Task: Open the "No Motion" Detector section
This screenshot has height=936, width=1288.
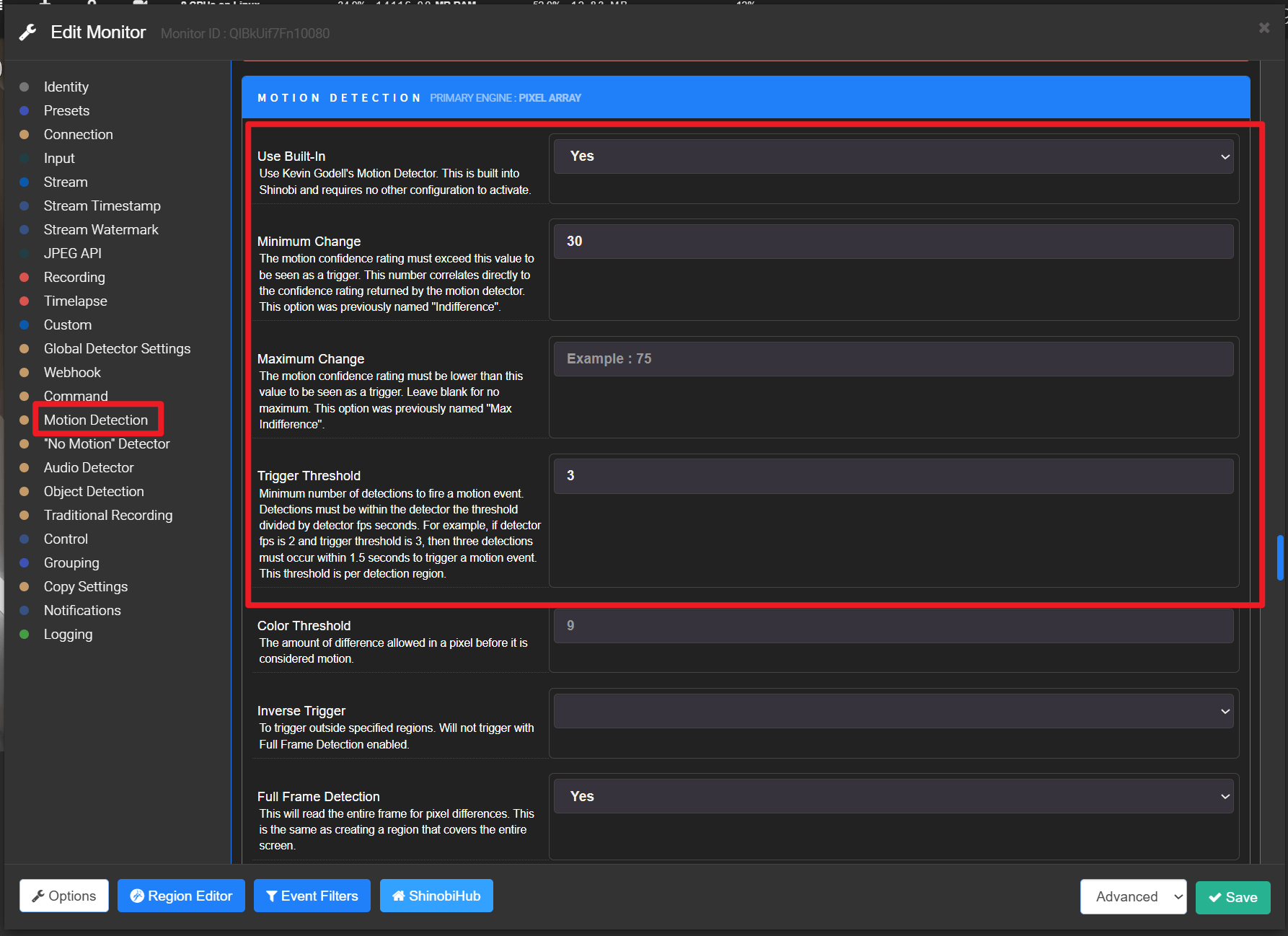Action: 107,443
